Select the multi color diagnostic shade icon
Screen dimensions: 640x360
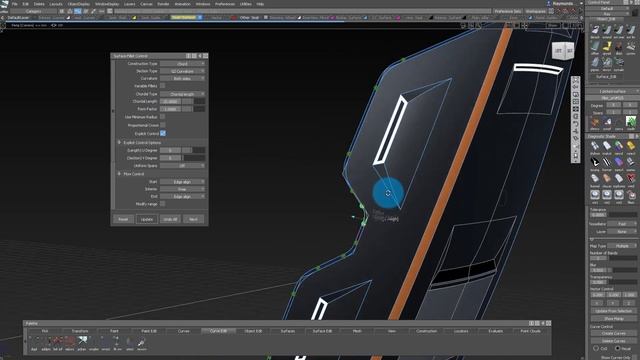coord(607,147)
